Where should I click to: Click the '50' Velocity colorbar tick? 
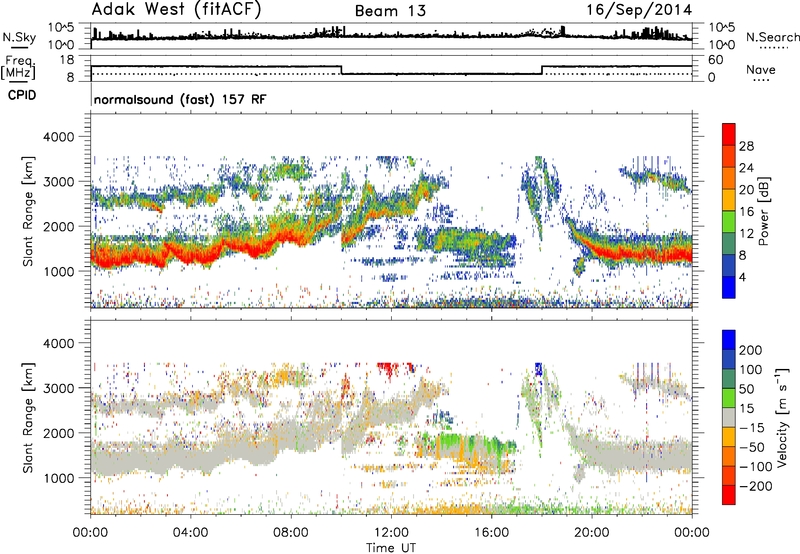point(747,389)
